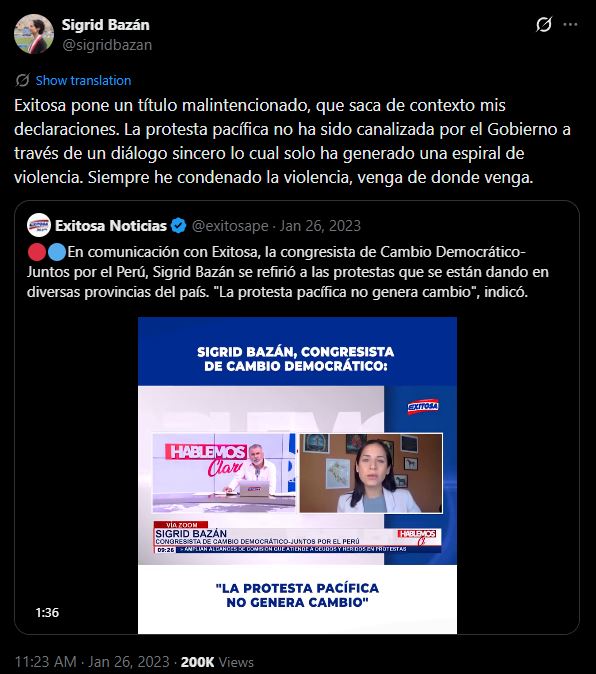Open Sigrid Bazán display name link
Viewport: 596px width, 674px height.
(x=105, y=25)
